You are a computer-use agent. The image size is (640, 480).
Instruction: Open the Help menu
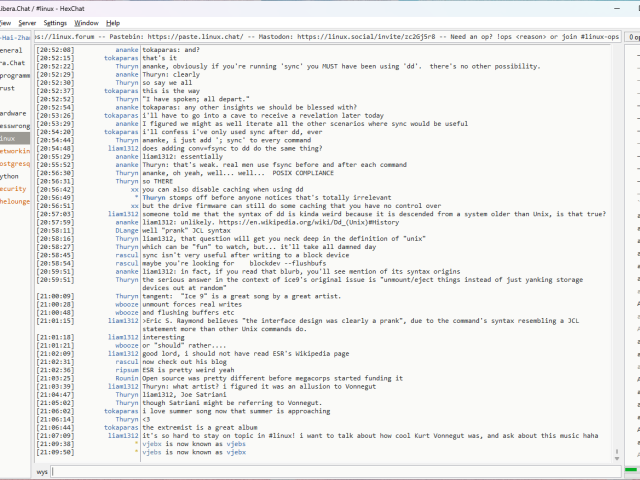pos(113,22)
